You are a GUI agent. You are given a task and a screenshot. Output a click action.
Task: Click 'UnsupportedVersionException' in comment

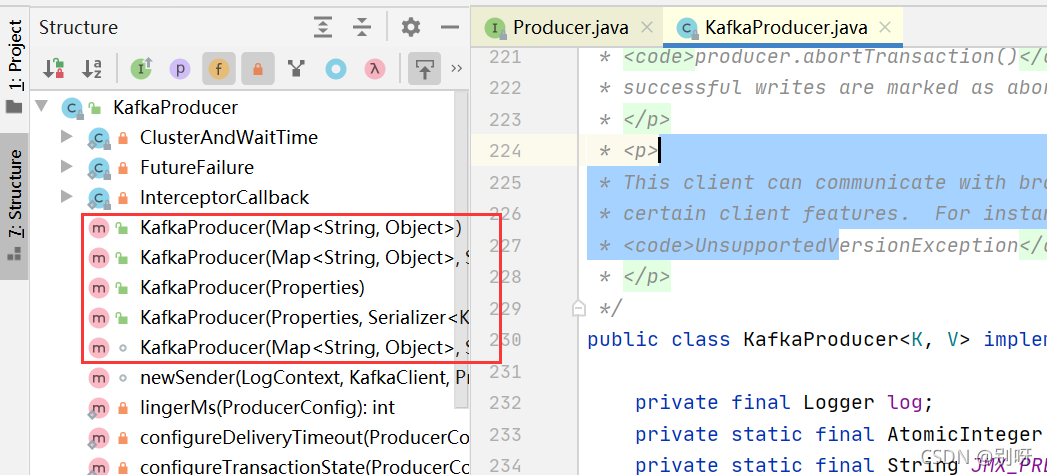click(856, 245)
